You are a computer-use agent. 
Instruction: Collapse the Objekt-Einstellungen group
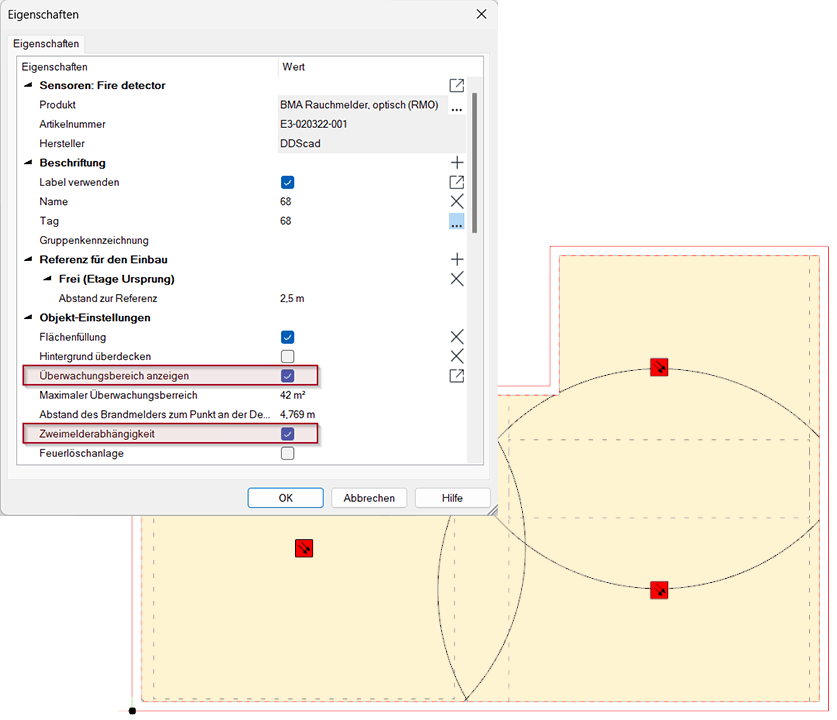(29, 318)
